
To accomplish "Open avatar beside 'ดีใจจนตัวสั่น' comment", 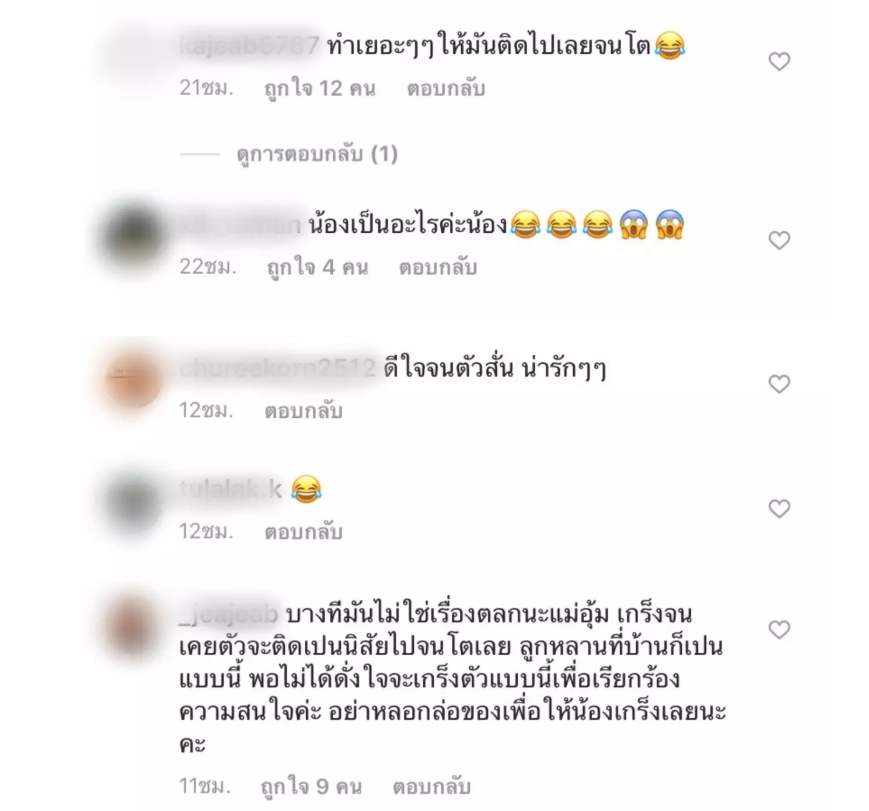I will coord(133,379).
